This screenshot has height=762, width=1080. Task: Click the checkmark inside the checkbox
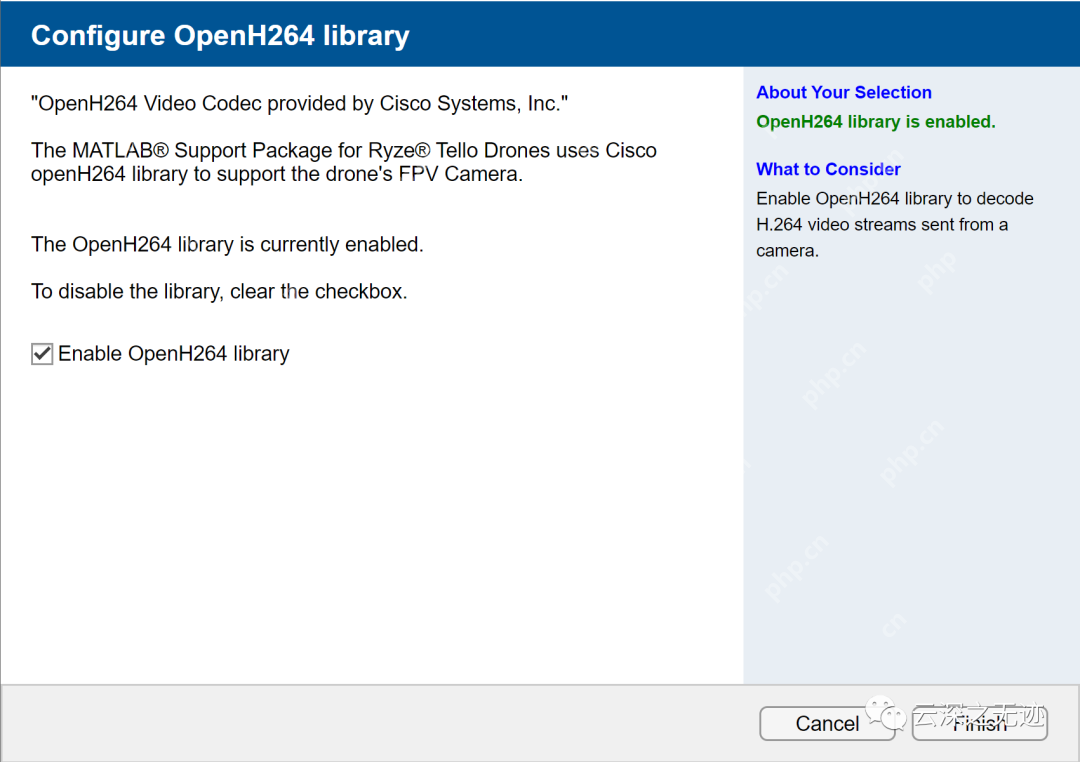pos(42,353)
